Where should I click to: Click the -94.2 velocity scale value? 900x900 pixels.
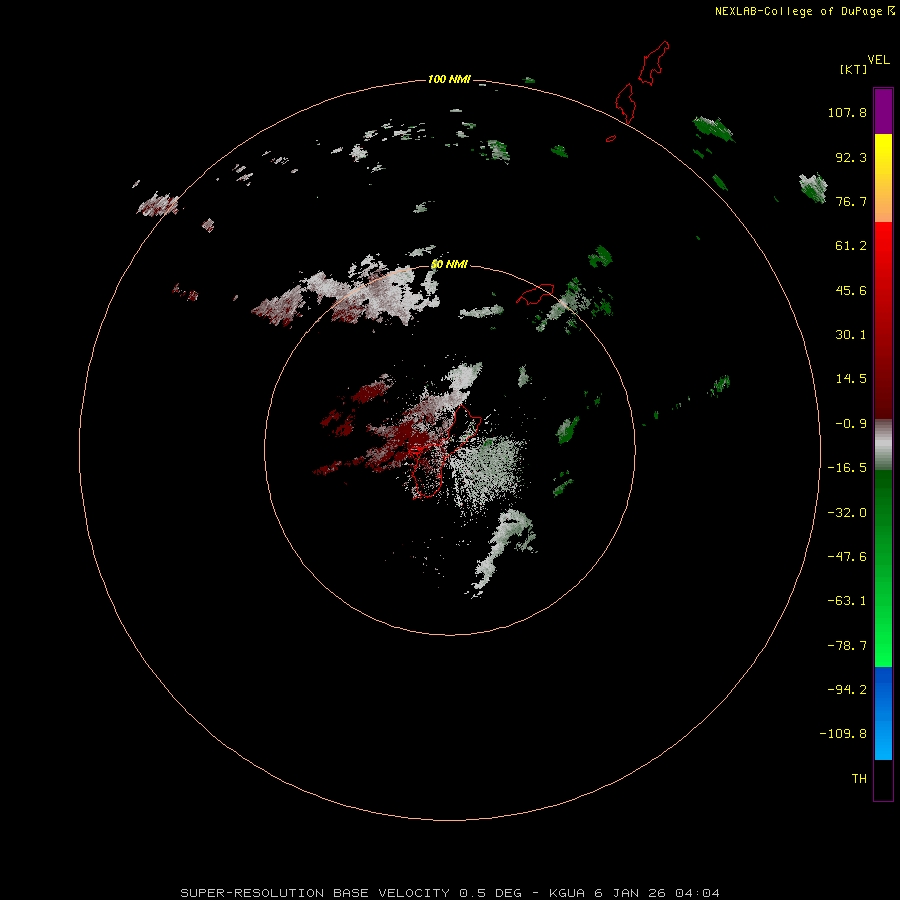pyautogui.click(x=847, y=689)
